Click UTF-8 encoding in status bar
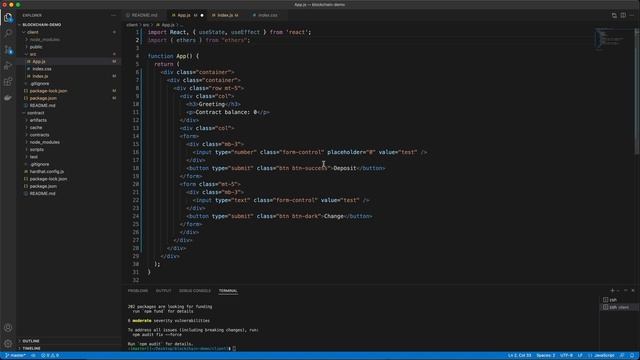Screen dimensions: 640x360 [x=567, y=356]
